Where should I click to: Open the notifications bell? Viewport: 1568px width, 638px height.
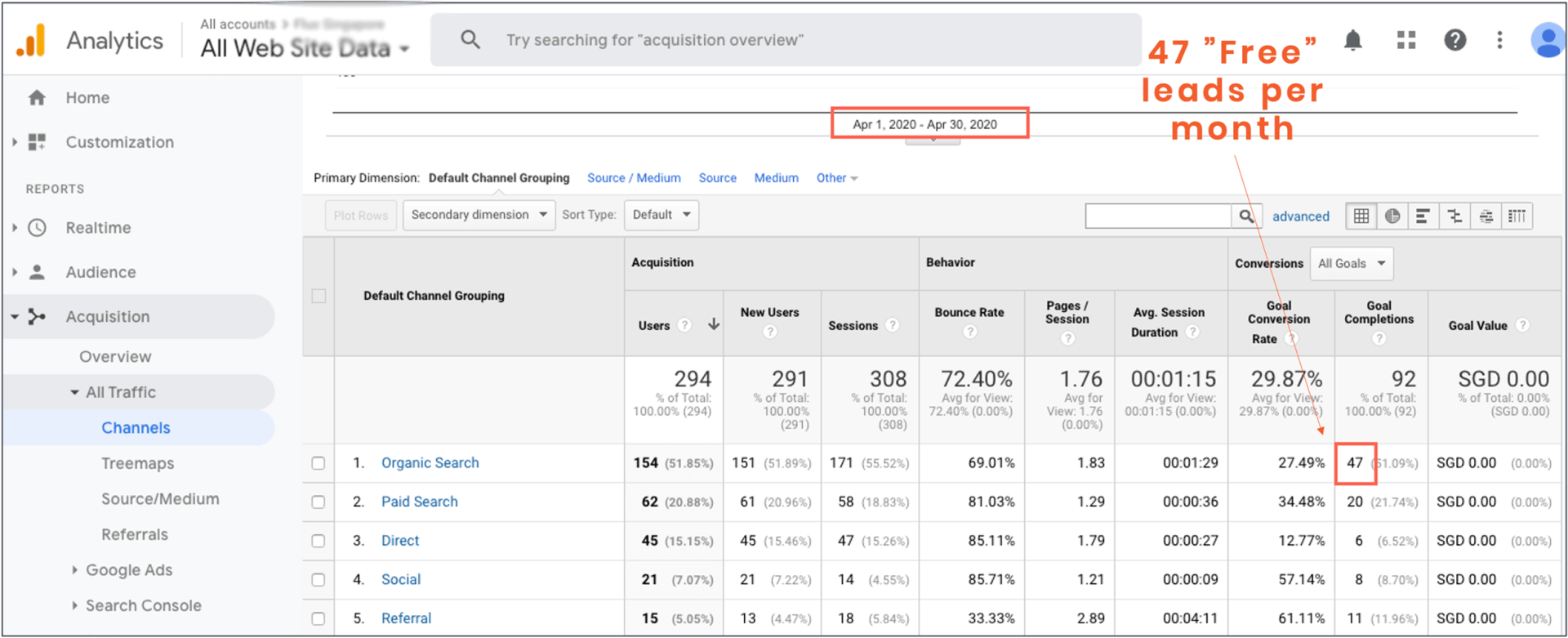[1352, 40]
